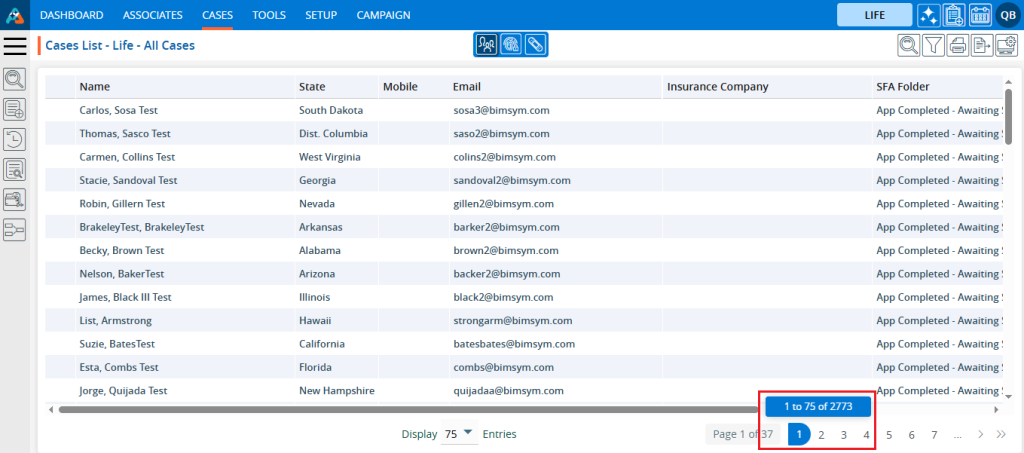Click the filter funnel icon
This screenshot has width=1024, height=453.
point(932,44)
